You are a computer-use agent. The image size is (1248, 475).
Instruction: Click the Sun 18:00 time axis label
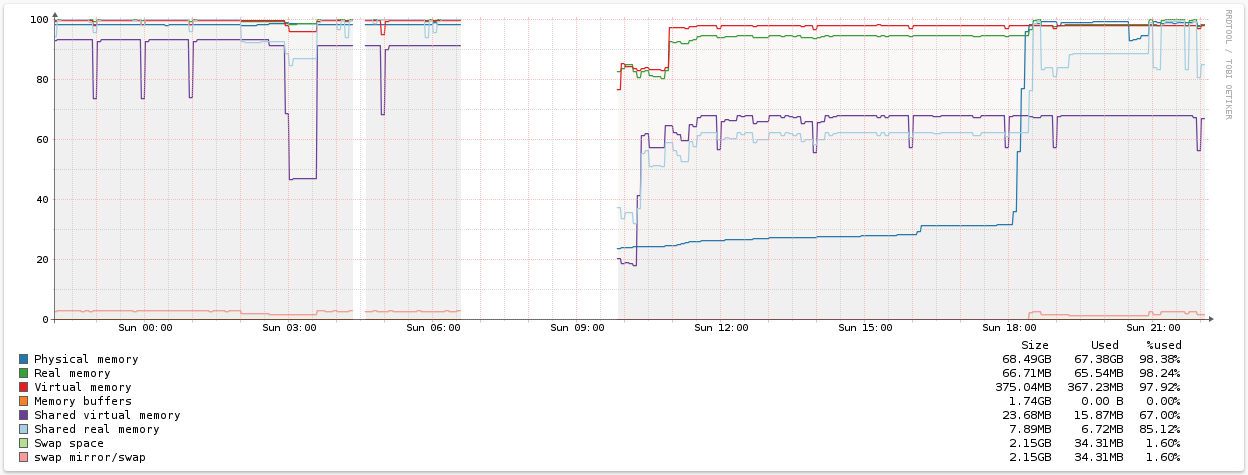[x=1009, y=327]
